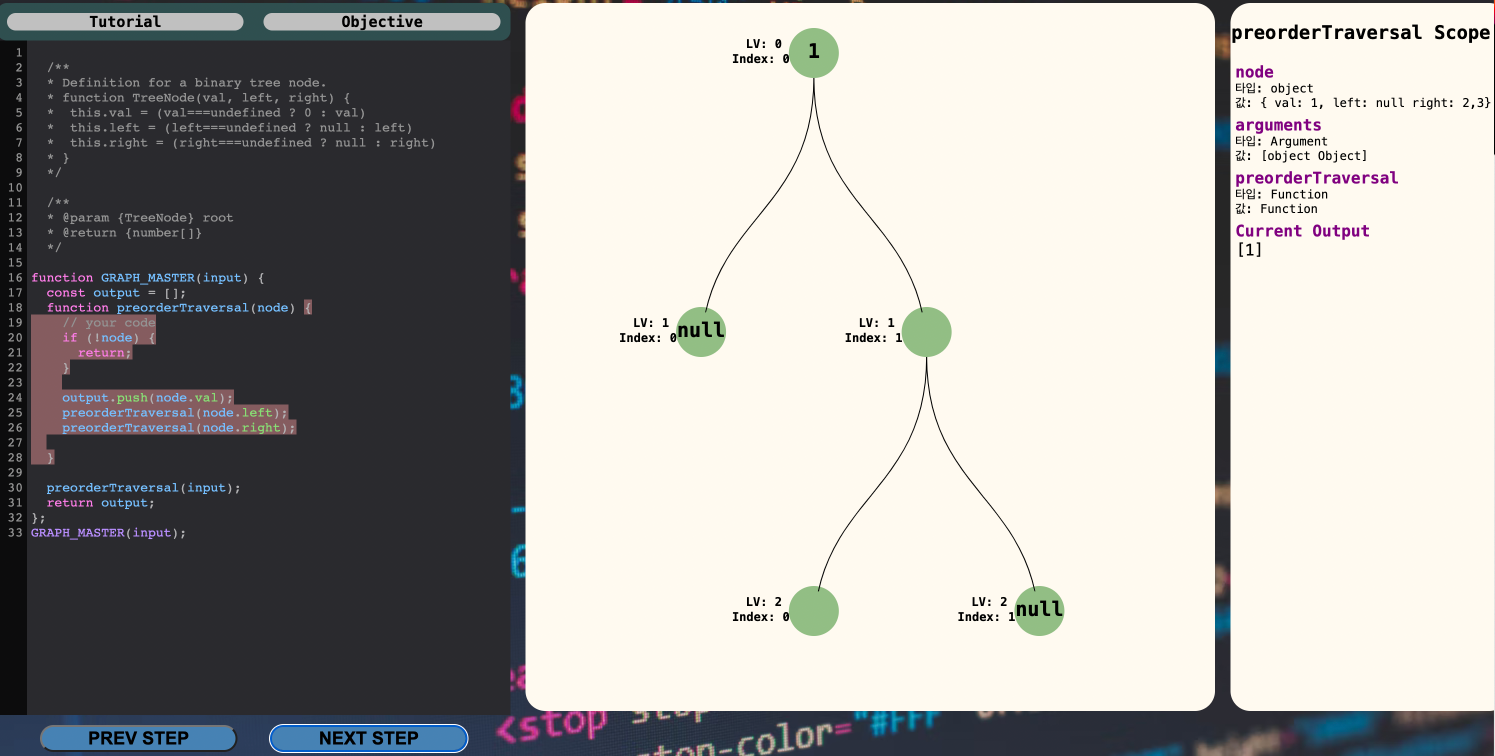Click the green node at LV 2 Index 0
This screenshot has height=756, width=1495.
point(813,611)
